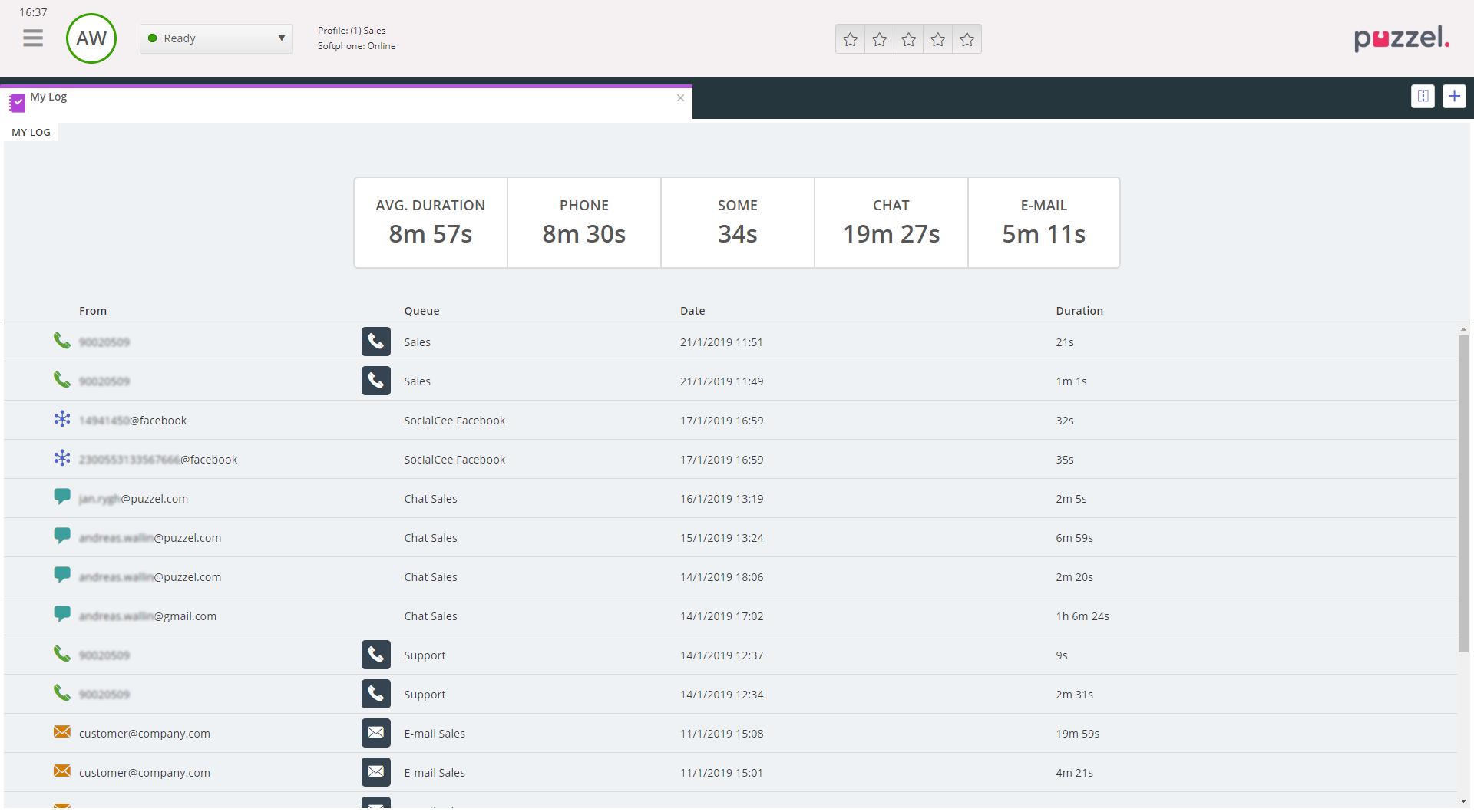1474x812 pixels.
Task: Click phone callback icon for Support 12:37
Action: pos(375,655)
